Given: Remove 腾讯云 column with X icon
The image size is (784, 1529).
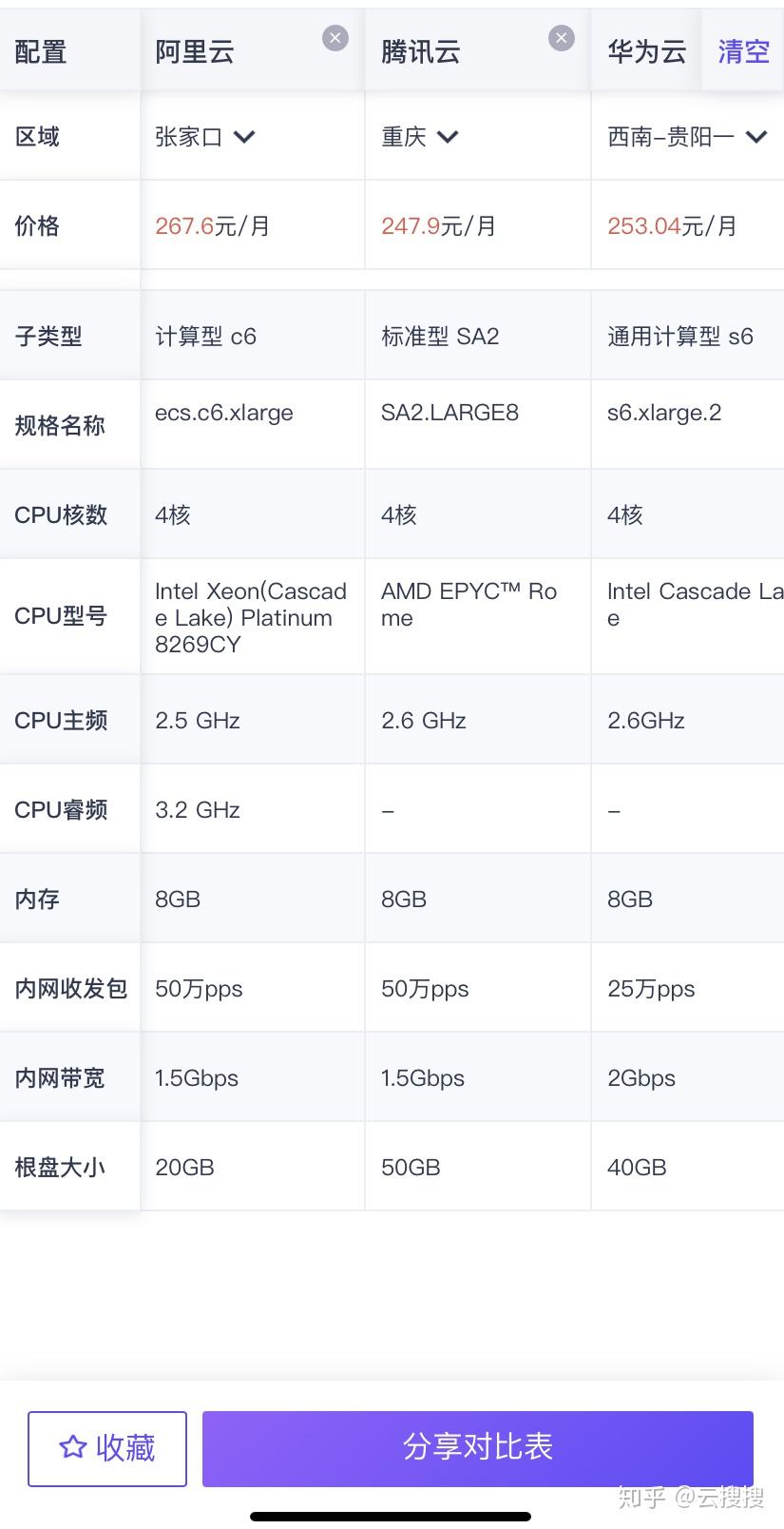Looking at the screenshot, I should [562, 38].
